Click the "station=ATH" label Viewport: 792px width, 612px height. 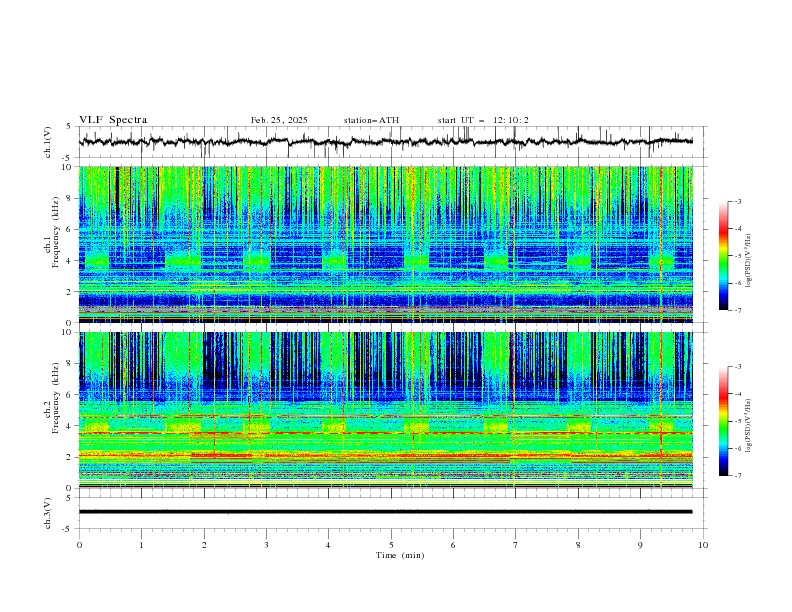(x=371, y=120)
